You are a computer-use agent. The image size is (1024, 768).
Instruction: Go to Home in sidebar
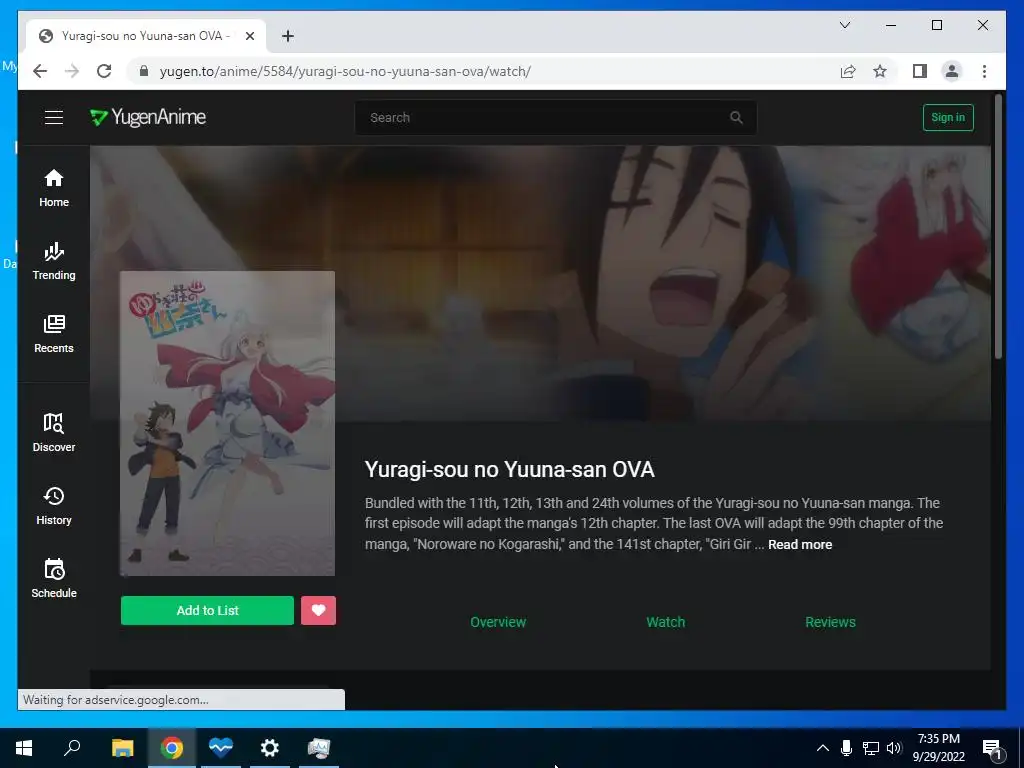[54, 188]
